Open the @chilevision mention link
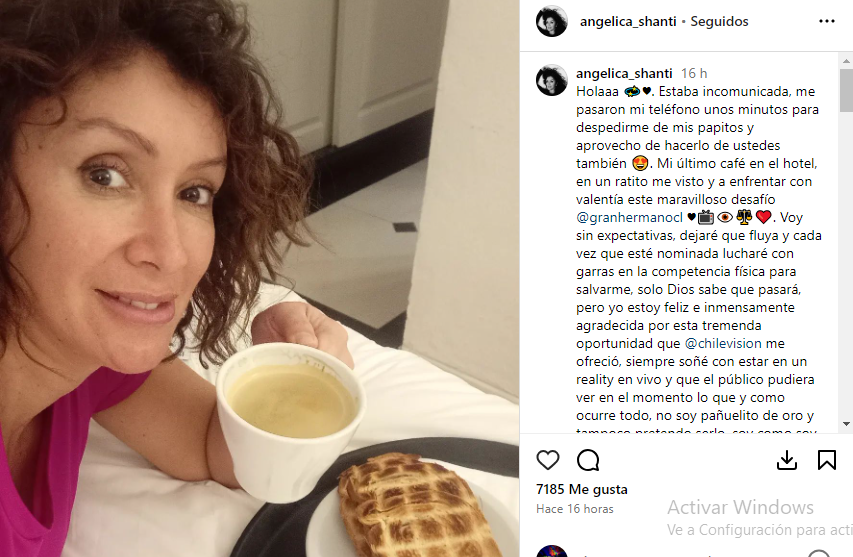The height and width of the screenshot is (557, 853). click(x=723, y=343)
